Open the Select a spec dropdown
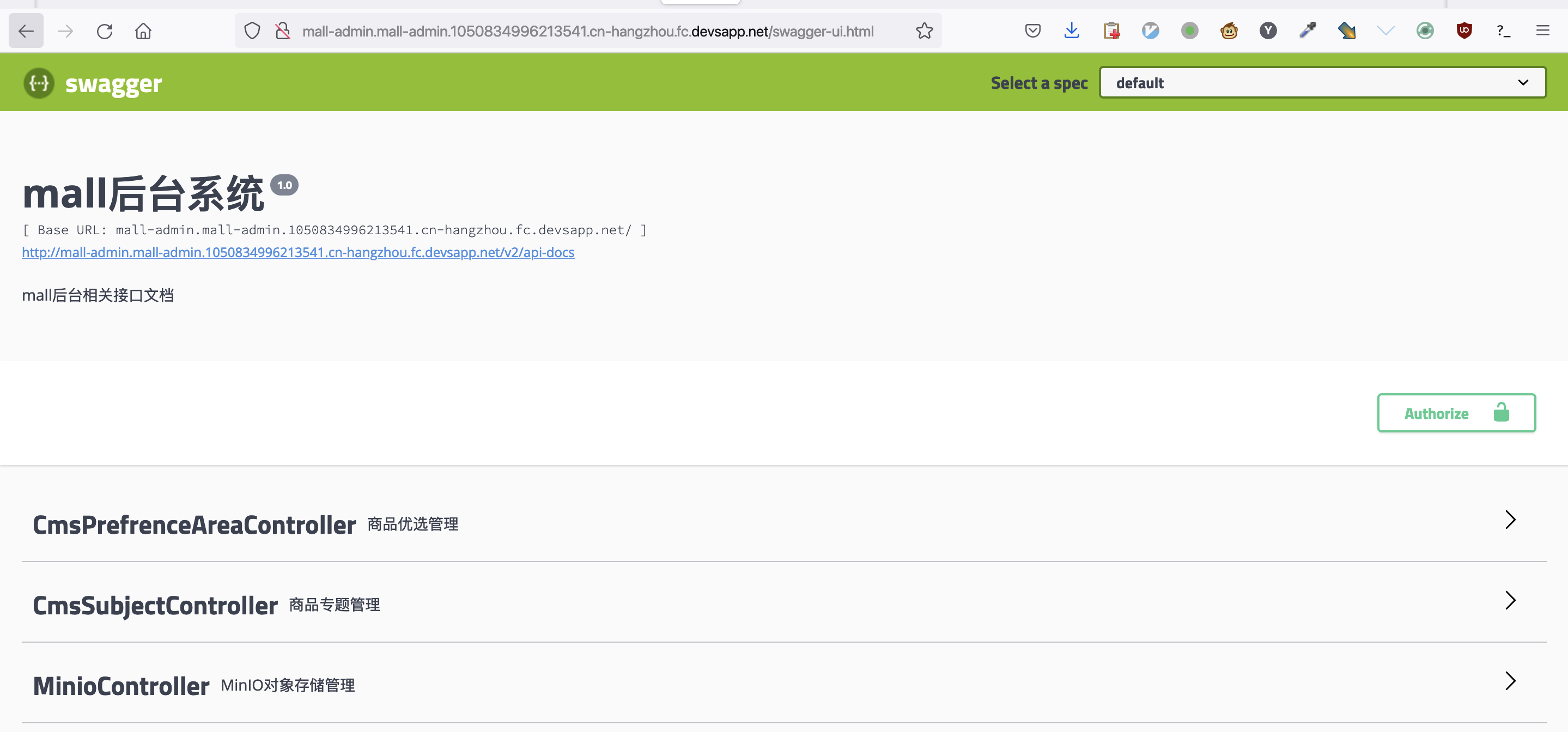Image resolution: width=1568 pixels, height=732 pixels. tap(1323, 83)
